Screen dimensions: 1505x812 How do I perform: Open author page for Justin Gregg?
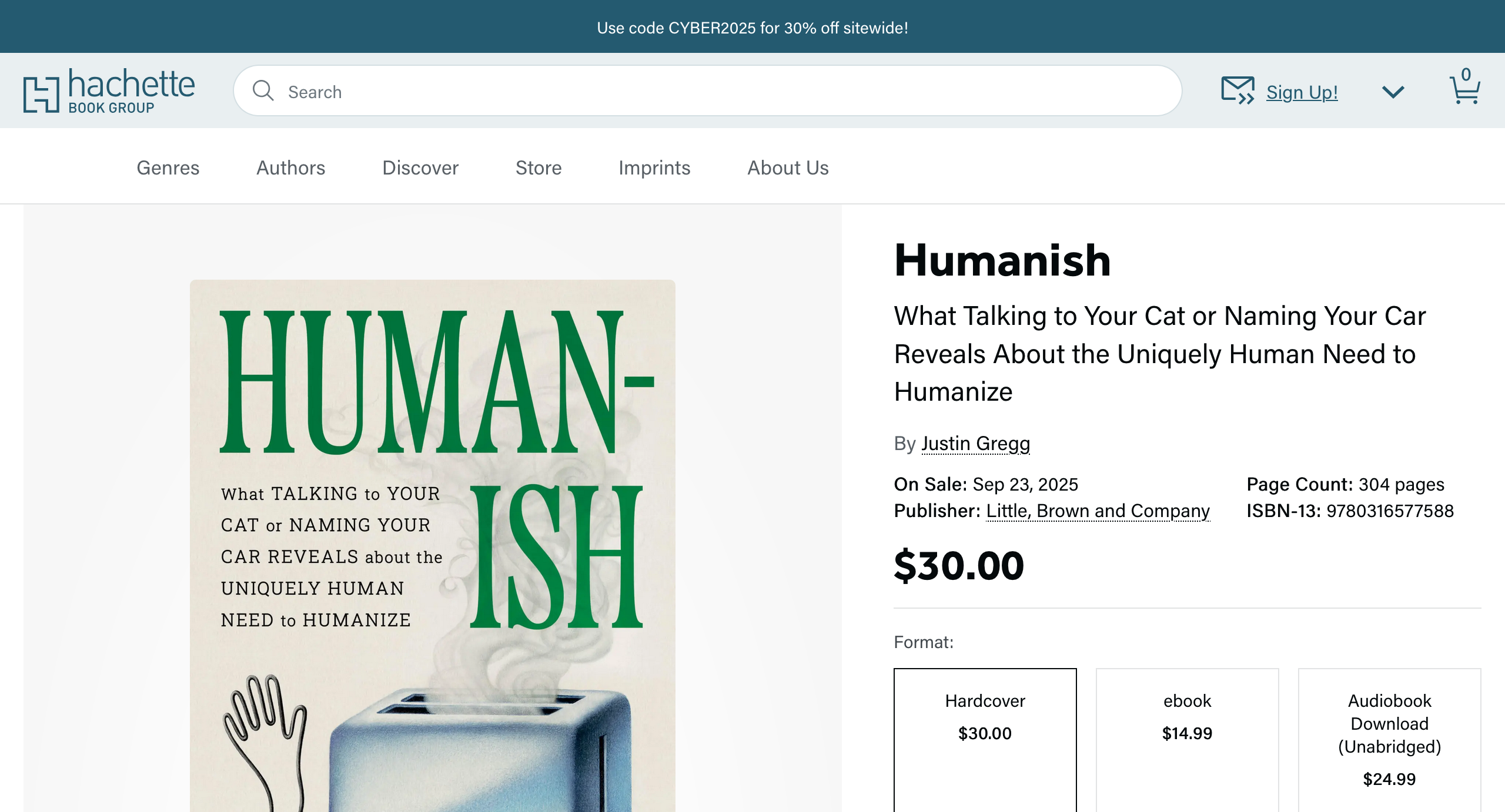[x=975, y=444]
